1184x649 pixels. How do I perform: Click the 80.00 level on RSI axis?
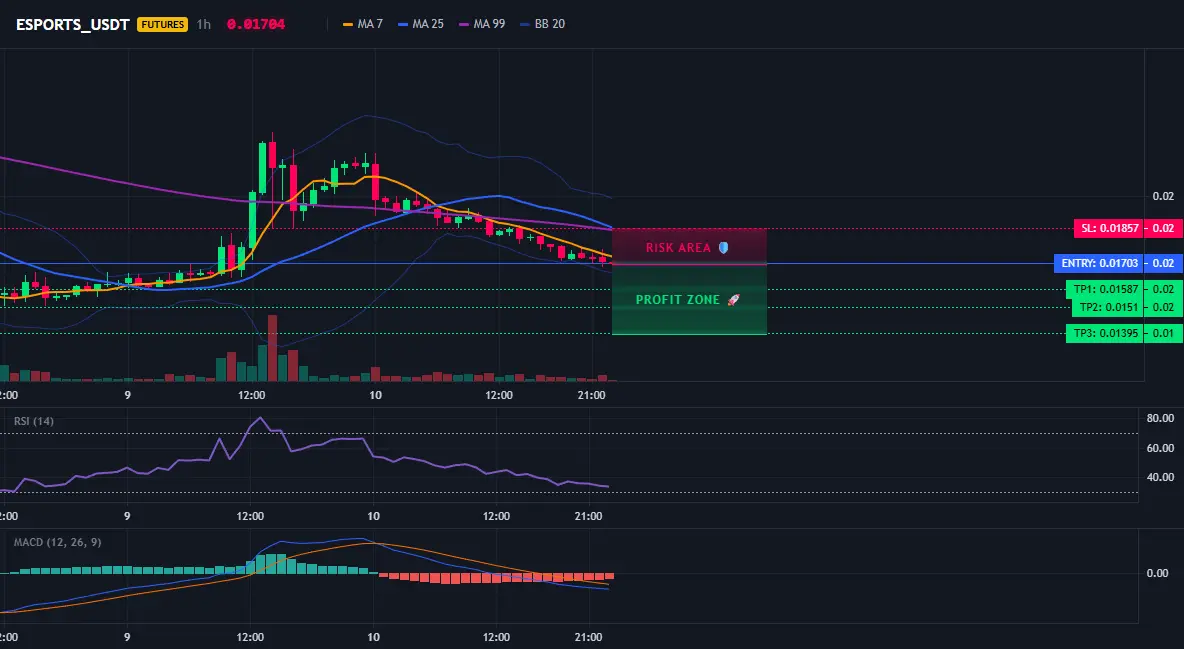tap(1160, 418)
